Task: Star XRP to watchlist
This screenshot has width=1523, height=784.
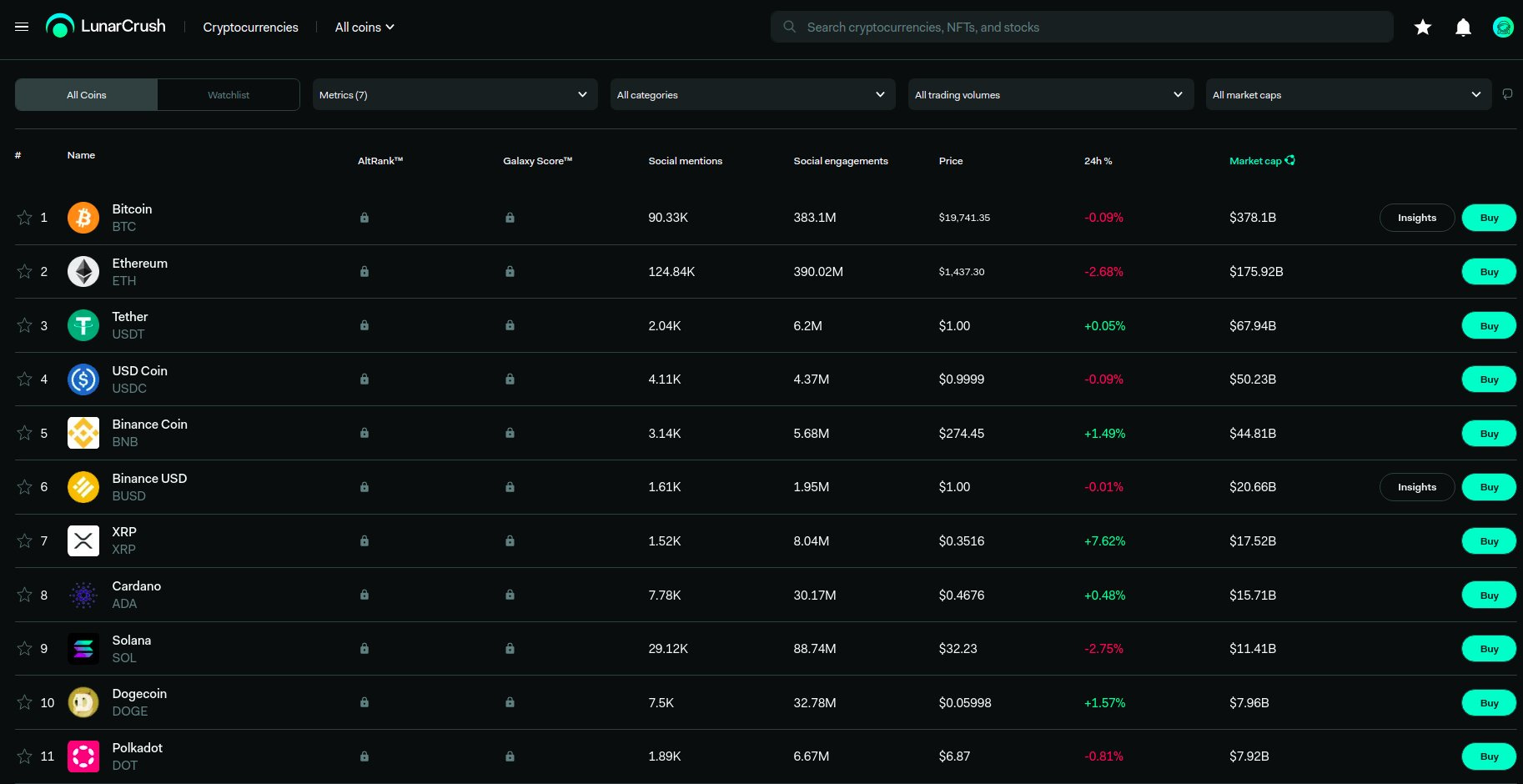Action: (x=25, y=541)
